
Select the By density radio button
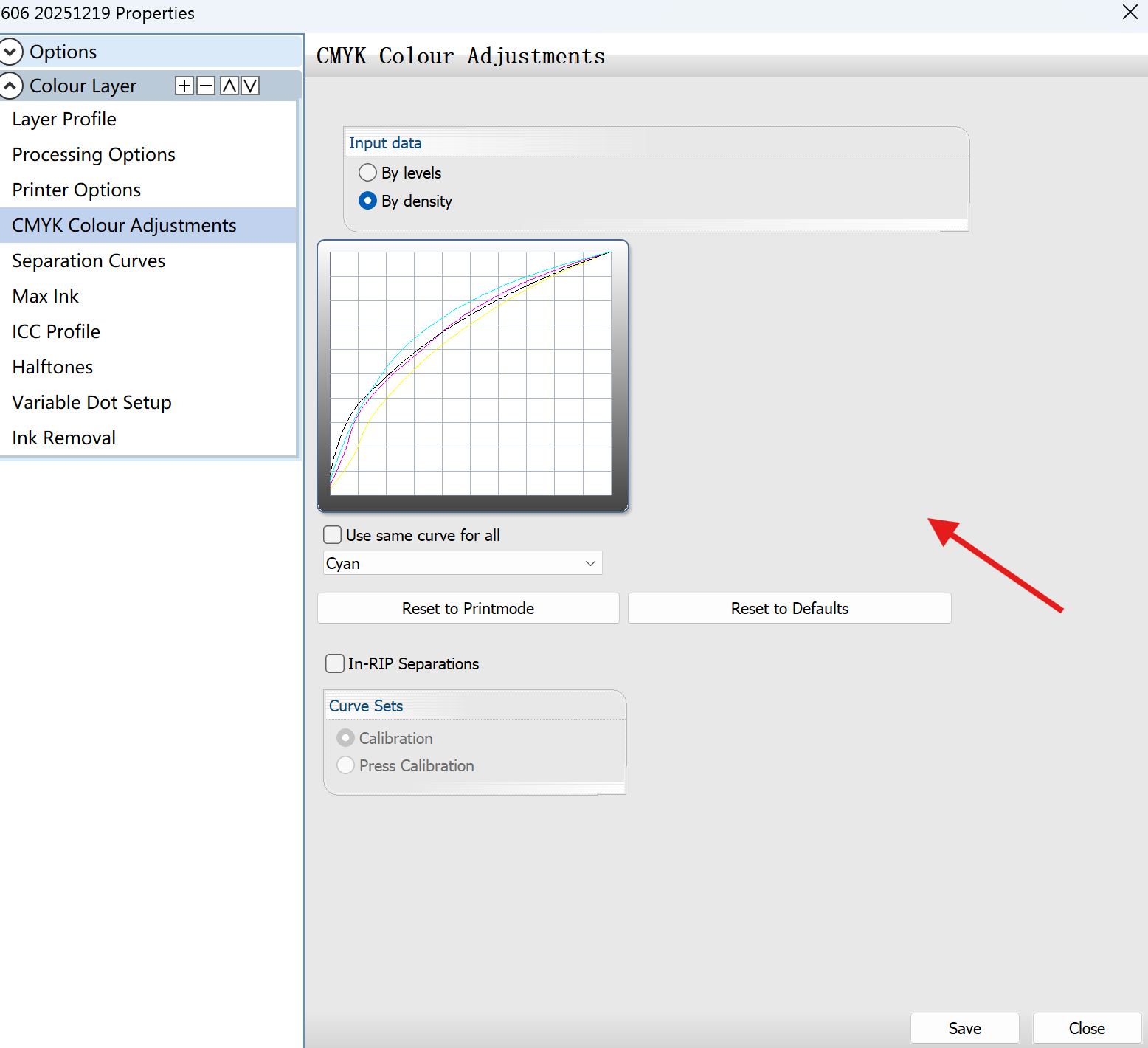[367, 201]
